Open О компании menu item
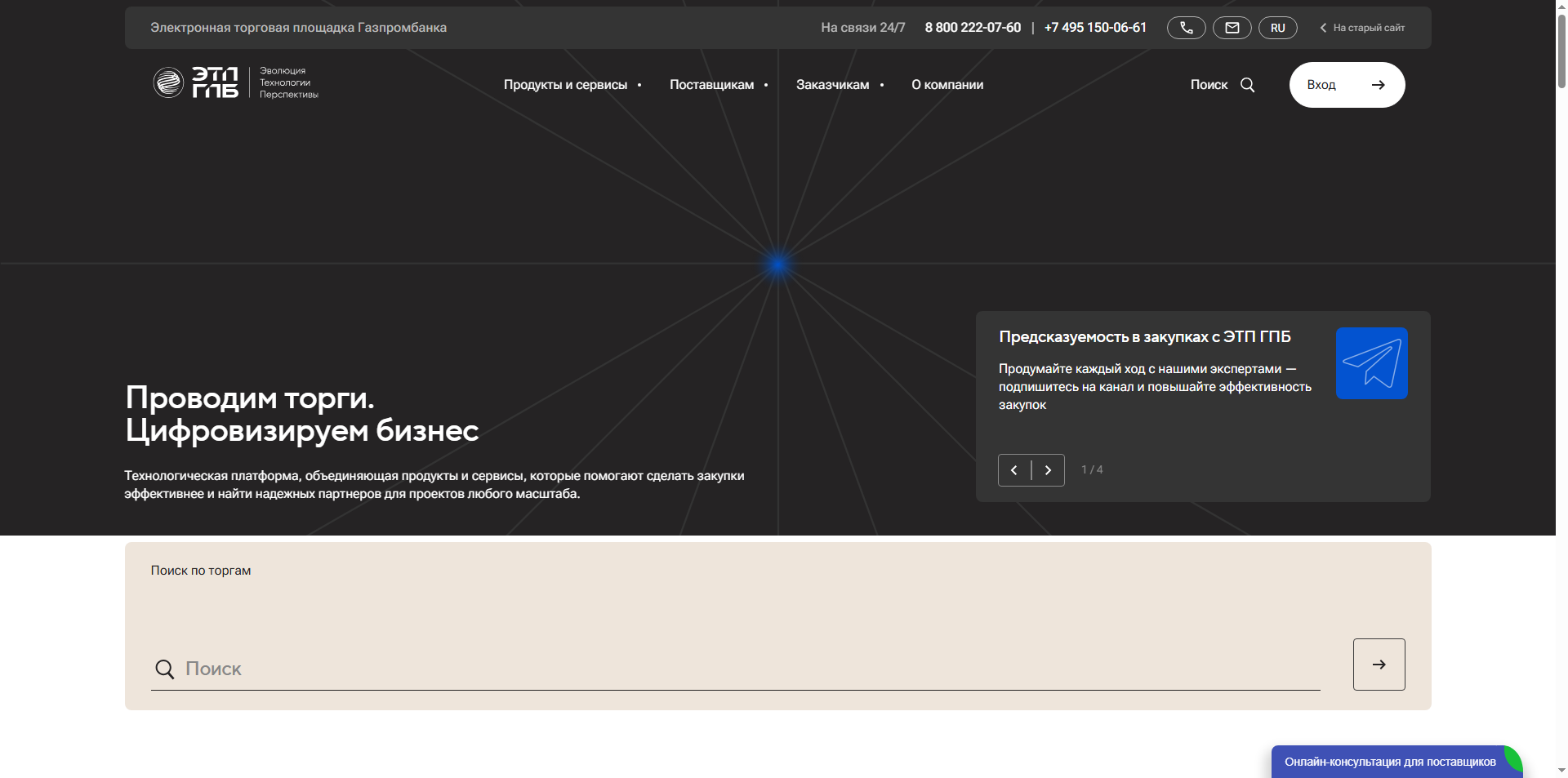This screenshot has height=778, width=1568. [x=947, y=85]
